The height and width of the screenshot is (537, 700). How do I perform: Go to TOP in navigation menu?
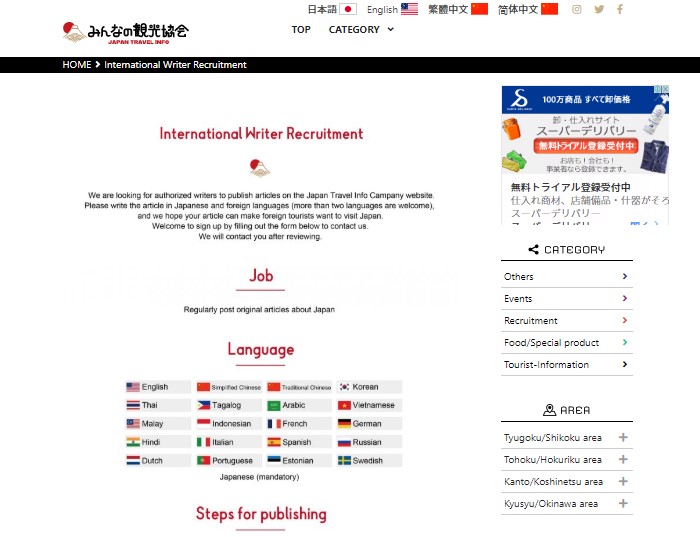[301, 29]
